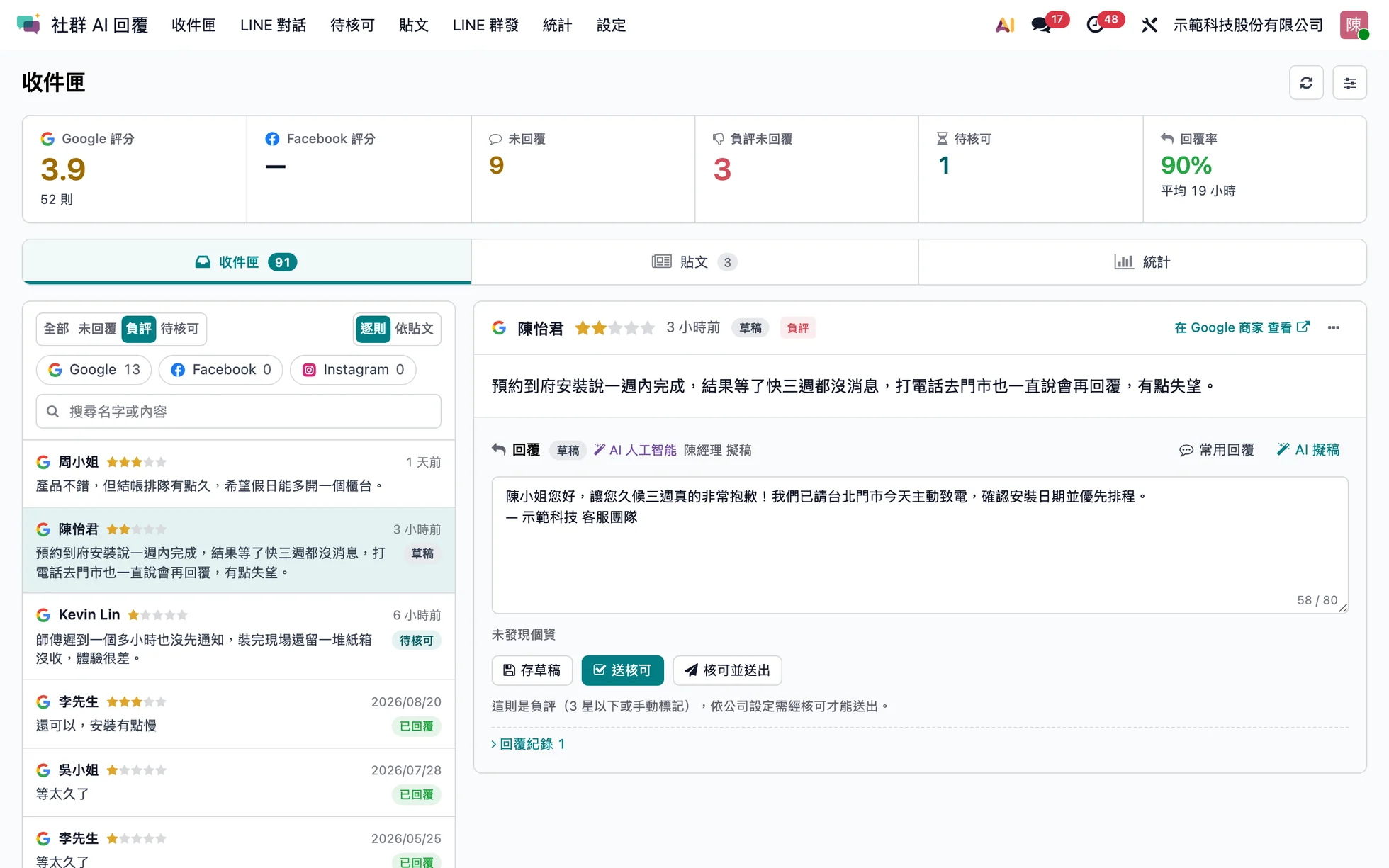Open 待核可 in top navigation

pos(352,25)
